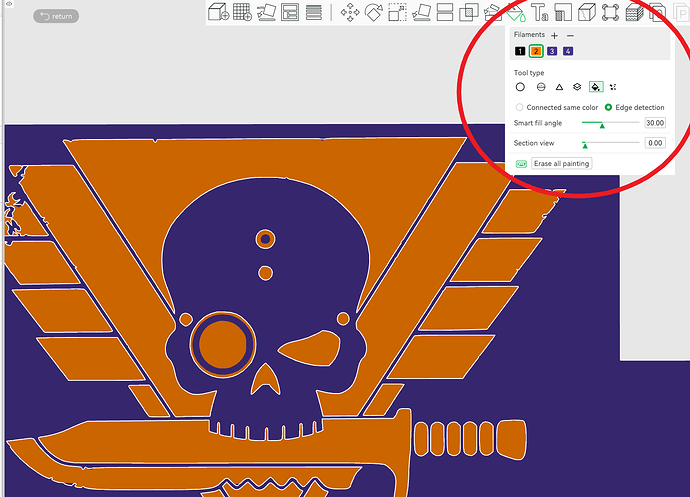Select the Rotate tool icon
Screen dimensions: 690x497
click(374, 12)
